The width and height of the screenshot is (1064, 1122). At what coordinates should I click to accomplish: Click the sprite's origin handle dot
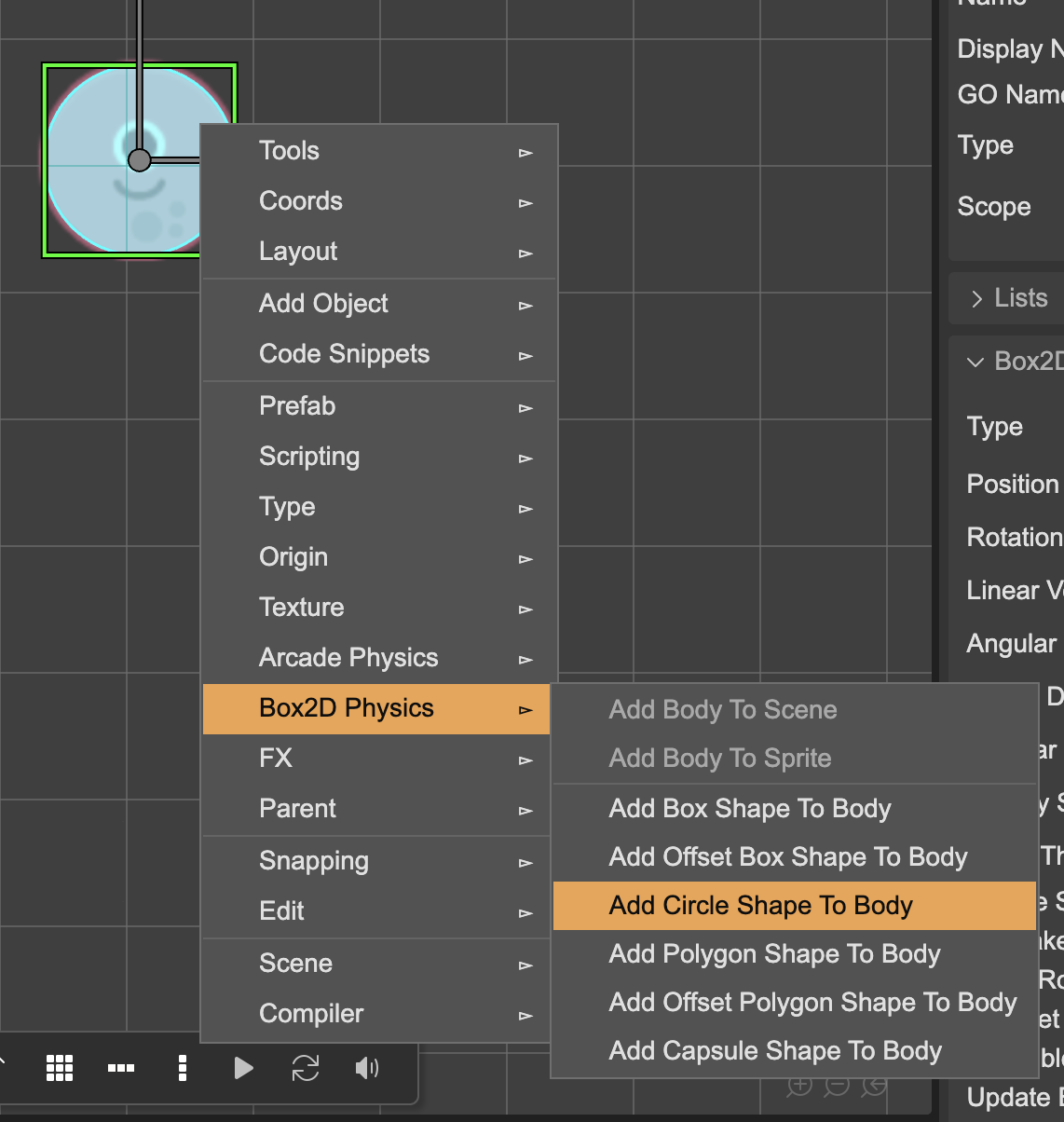coord(139,160)
